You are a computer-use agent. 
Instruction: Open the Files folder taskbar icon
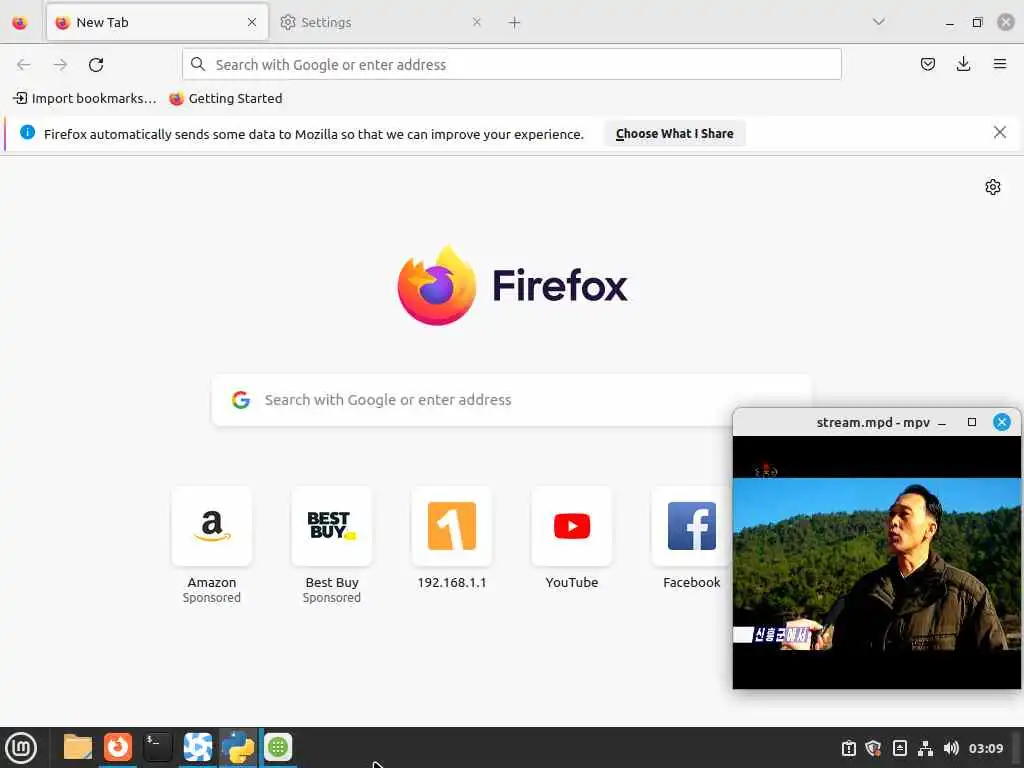(x=78, y=747)
